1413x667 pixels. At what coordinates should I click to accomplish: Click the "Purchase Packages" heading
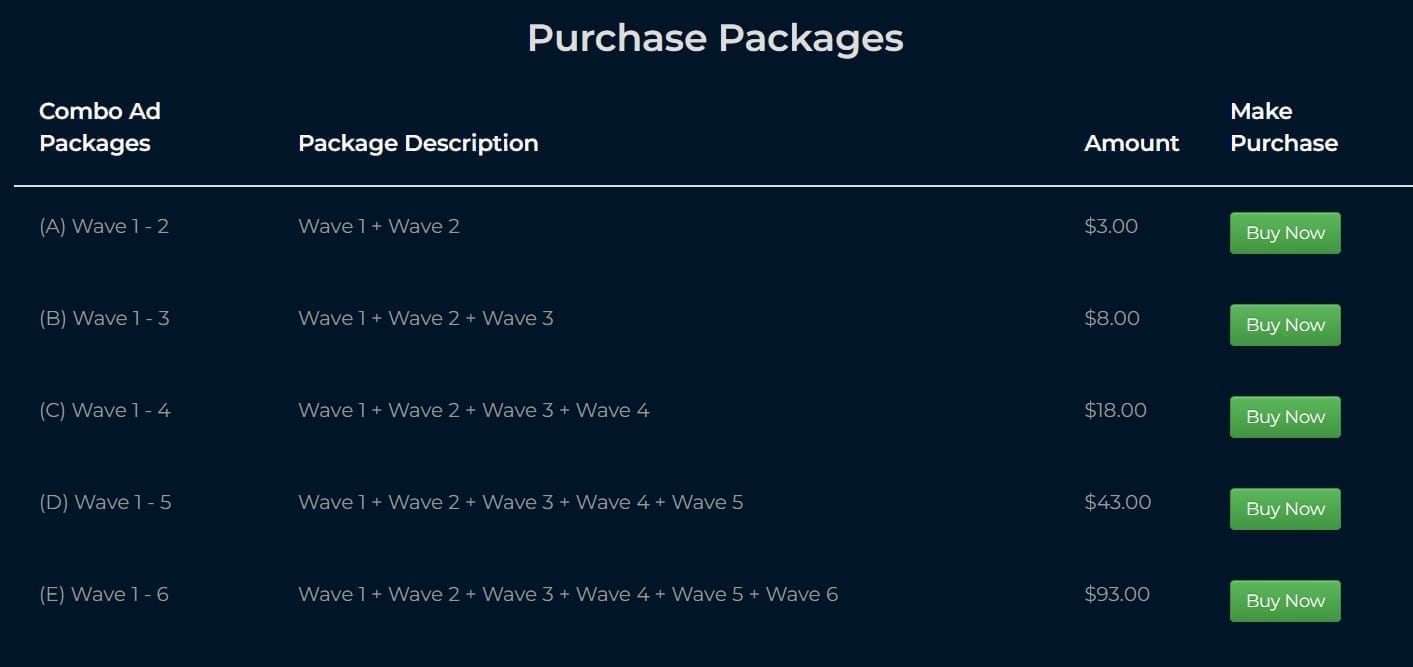click(x=715, y=38)
